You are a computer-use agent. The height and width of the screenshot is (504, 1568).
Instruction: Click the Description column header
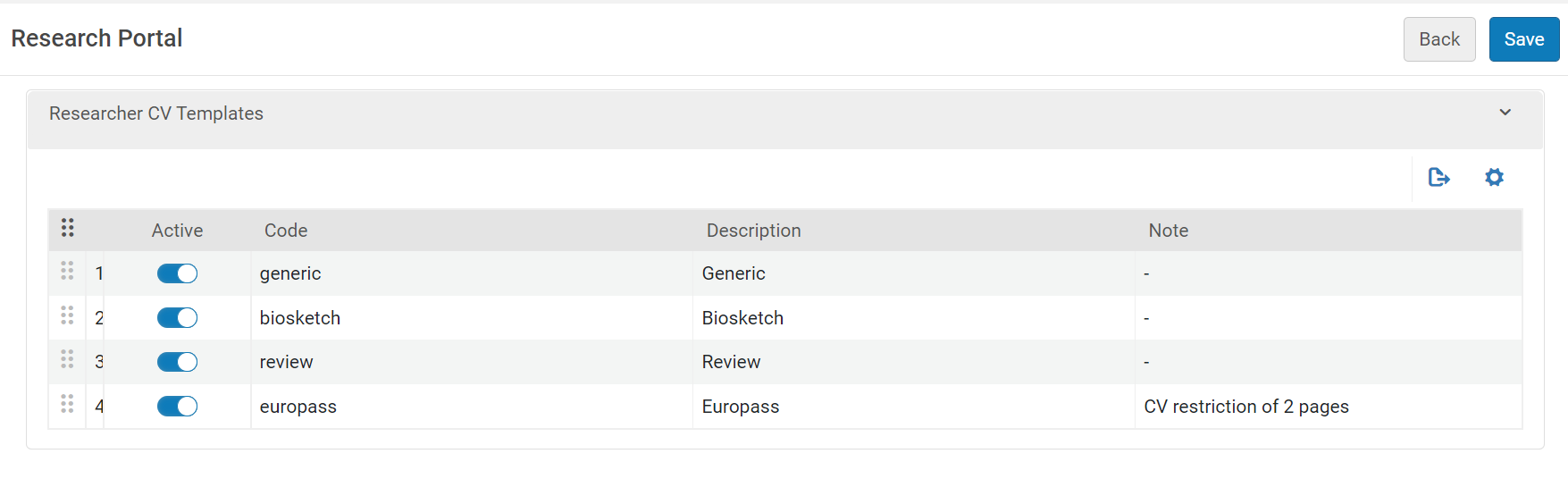click(x=753, y=231)
